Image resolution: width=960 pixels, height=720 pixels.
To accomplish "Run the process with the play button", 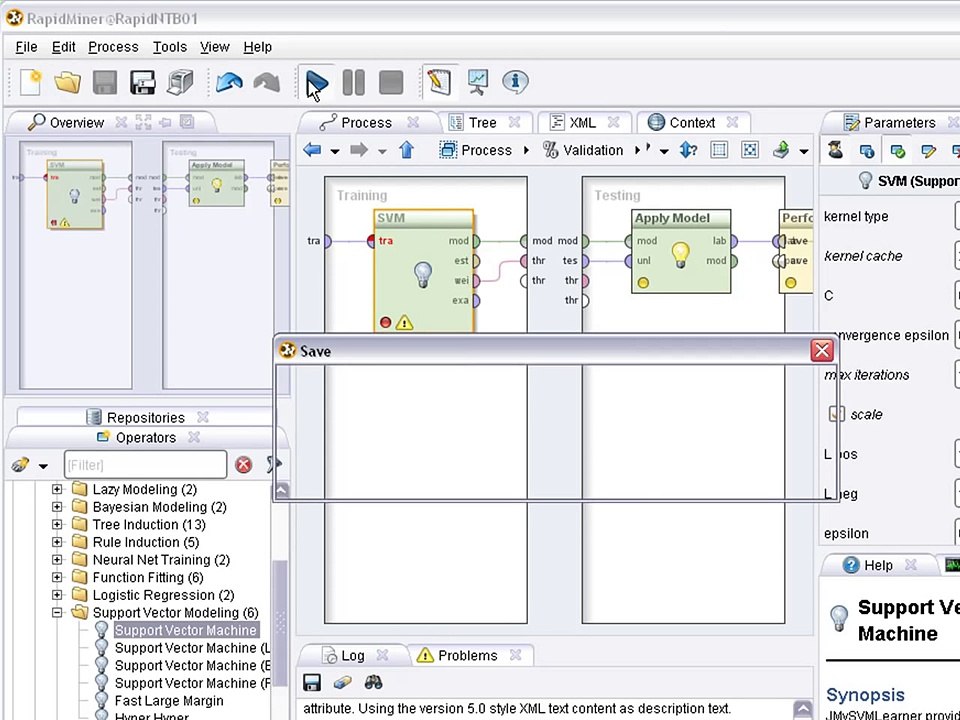I will pyautogui.click(x=317, y=82).
